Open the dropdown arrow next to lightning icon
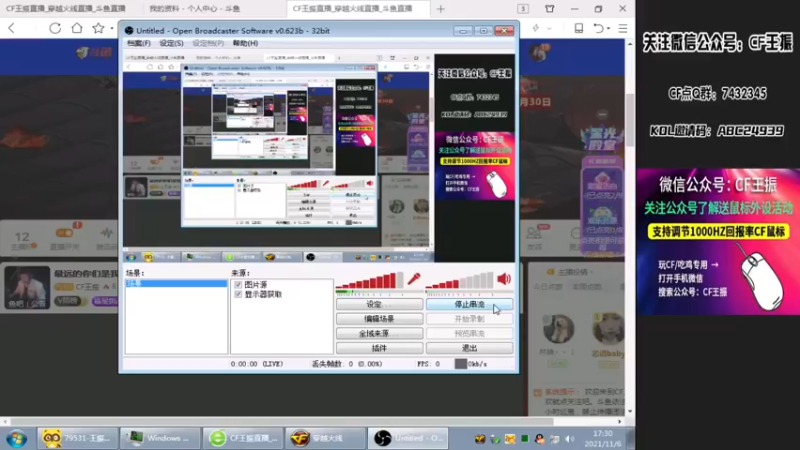Viewport: 800px width, 450px height. coord(549,29)
